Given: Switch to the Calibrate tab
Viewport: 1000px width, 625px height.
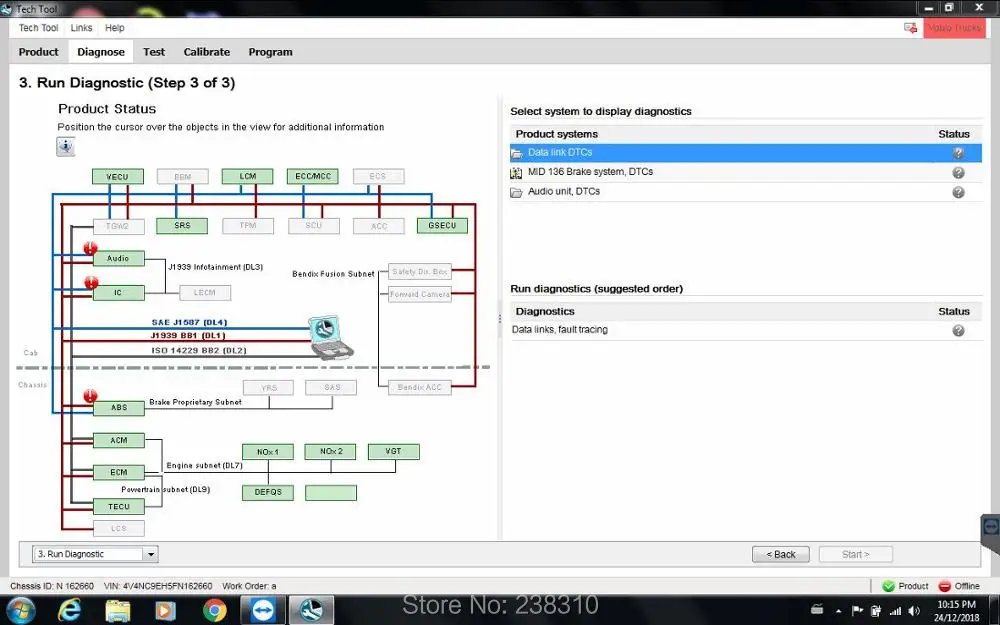Looking at the screenshot, I should 207,52.
